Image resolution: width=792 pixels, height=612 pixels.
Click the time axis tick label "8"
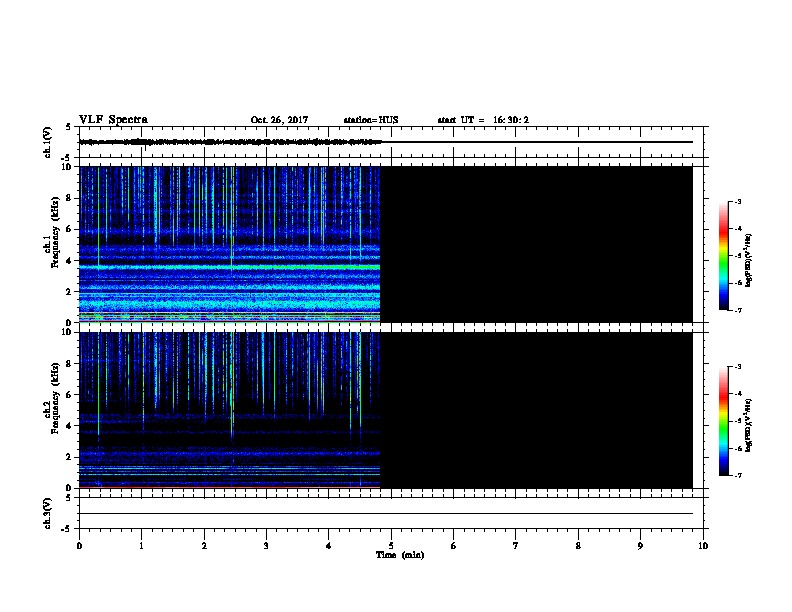(x=578, y=545)
